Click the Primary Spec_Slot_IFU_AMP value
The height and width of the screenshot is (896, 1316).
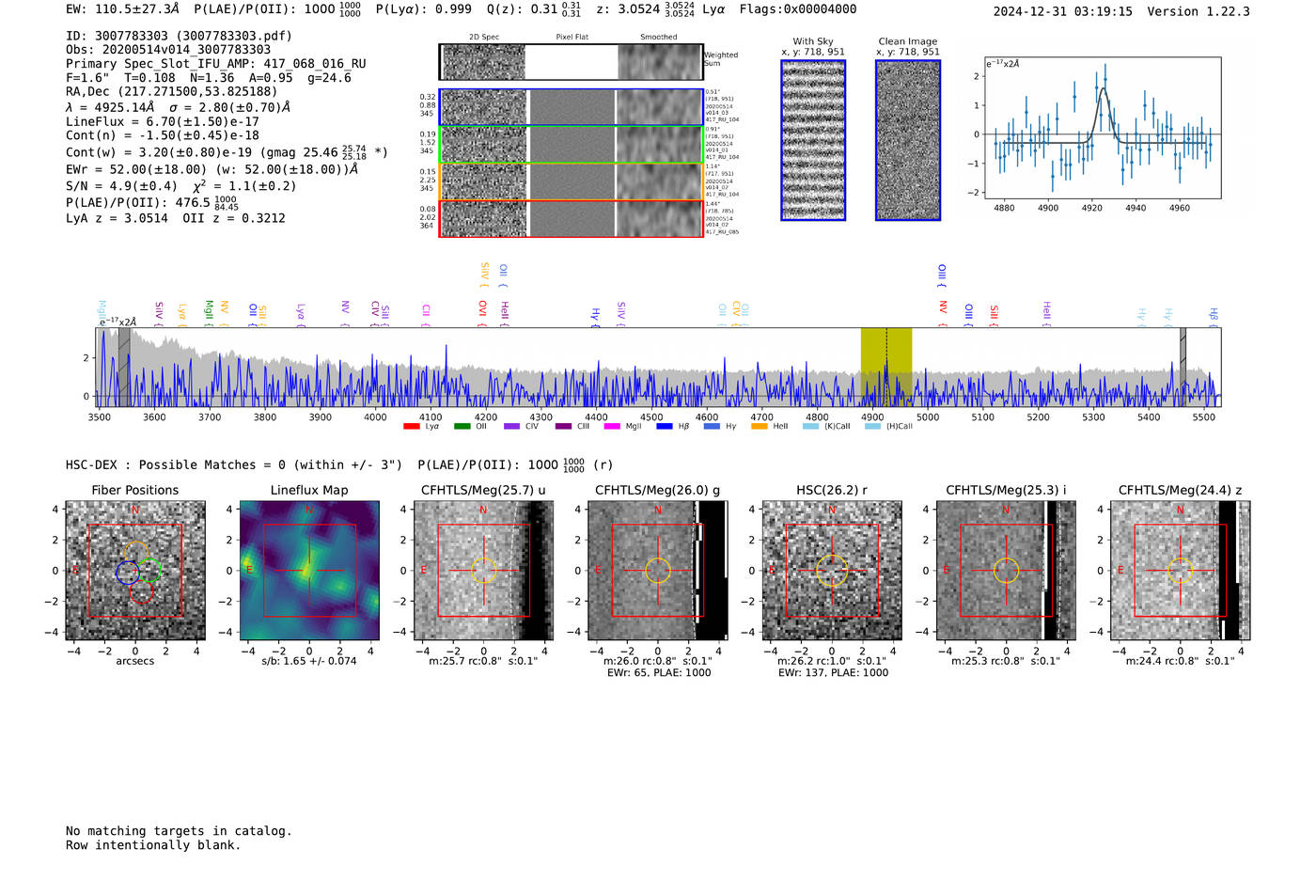(215, 64)
